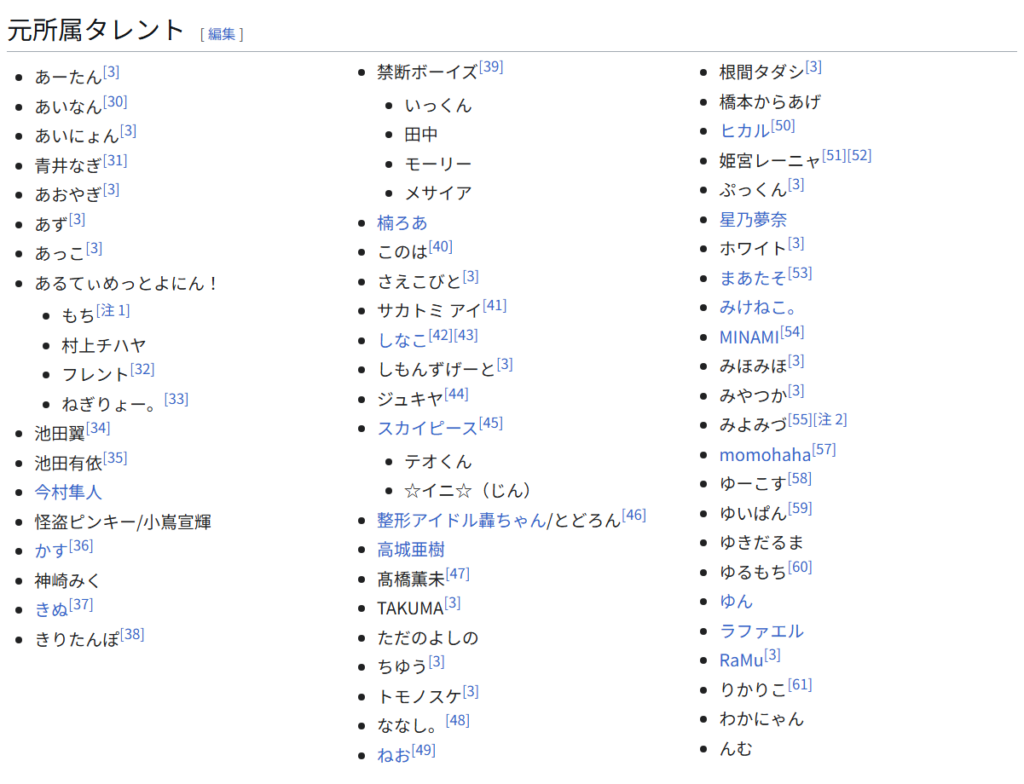Follow the きぬ link
The width and height of the screenshot is (1024, 784).
click(x=51, y=610)
